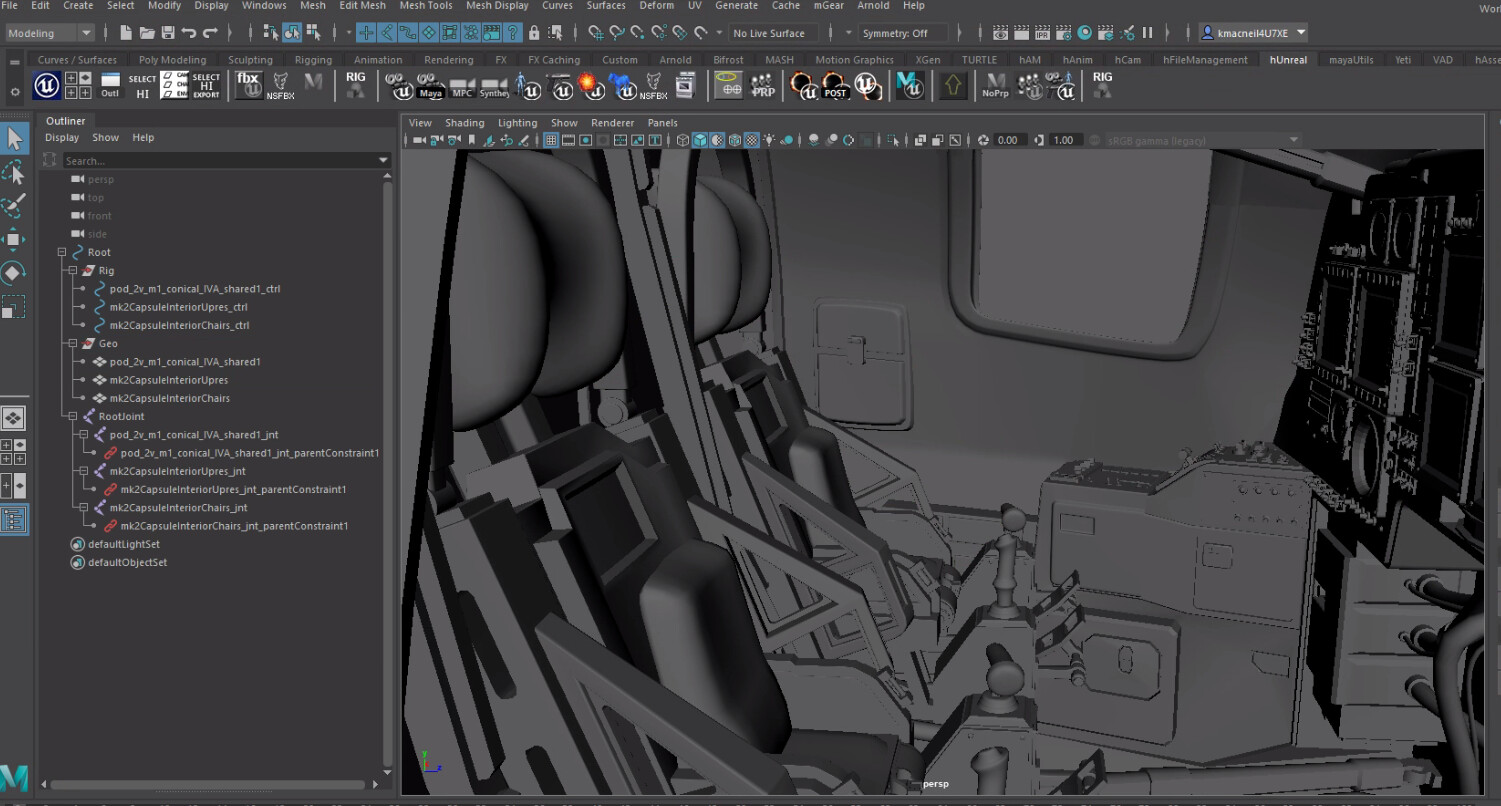Select the Lasso Select tool

pyautogui.click(x=14, y=172)
